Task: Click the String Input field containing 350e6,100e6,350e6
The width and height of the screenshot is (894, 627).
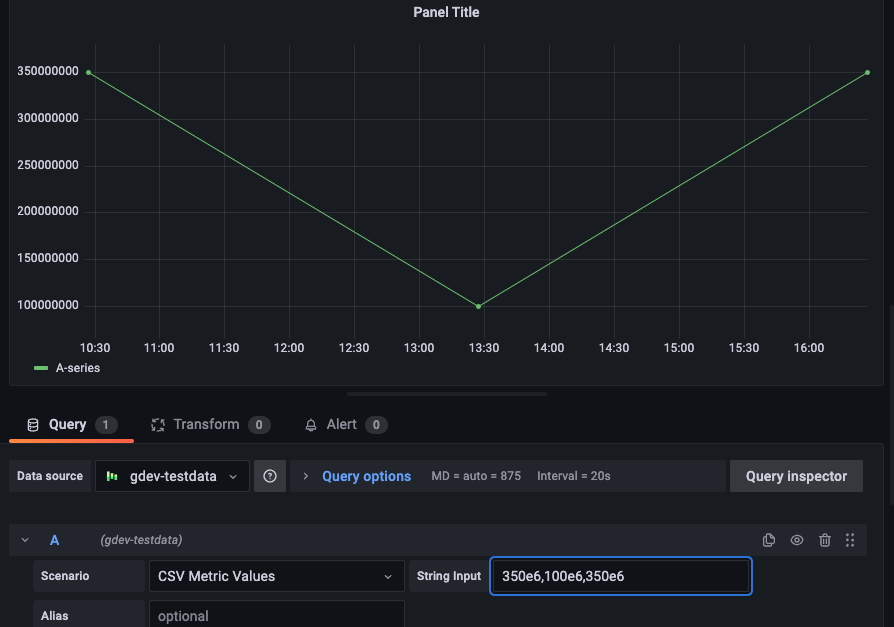Action: tap(620, 576)
